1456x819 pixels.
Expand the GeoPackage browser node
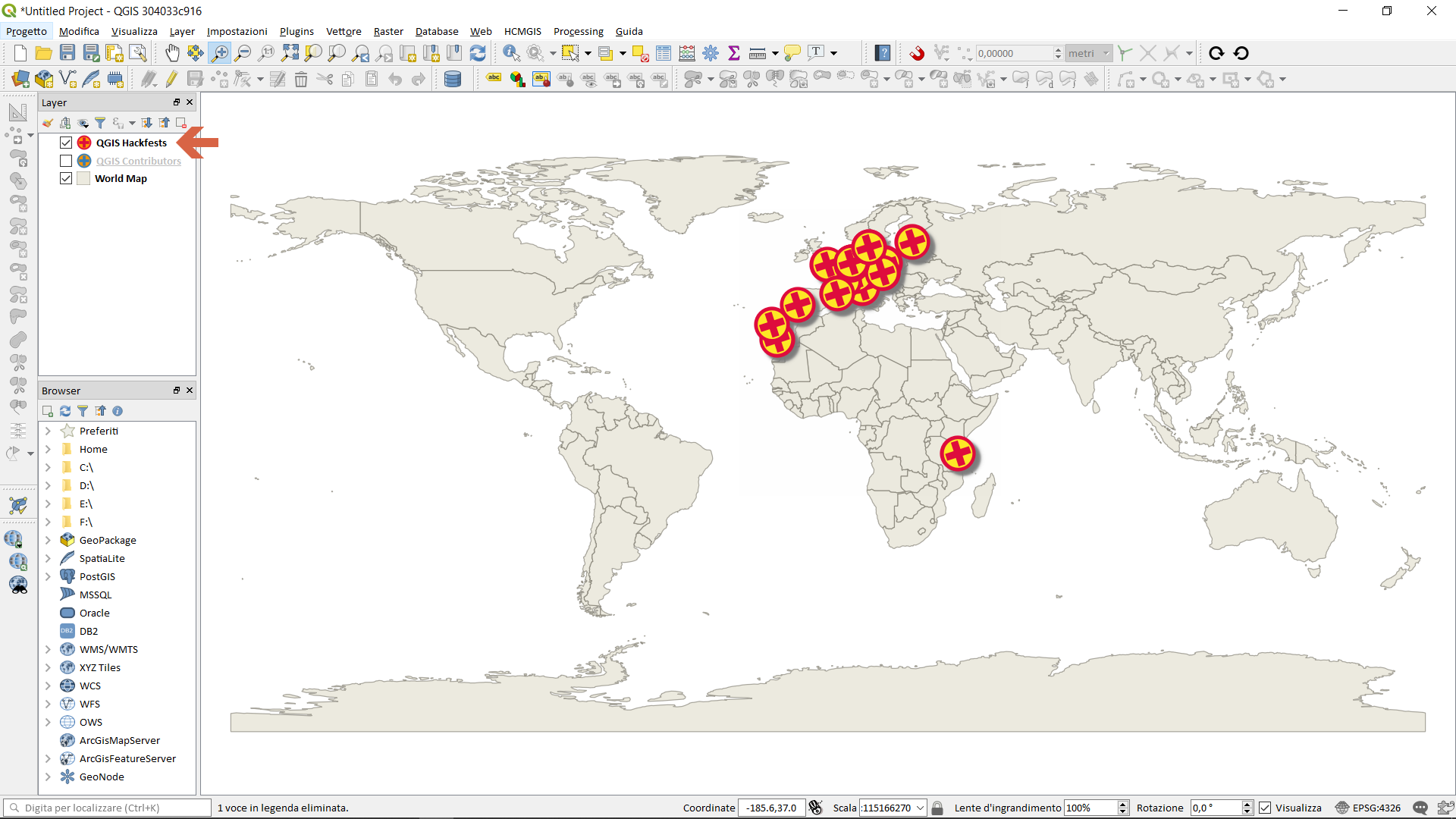(48, 540)
